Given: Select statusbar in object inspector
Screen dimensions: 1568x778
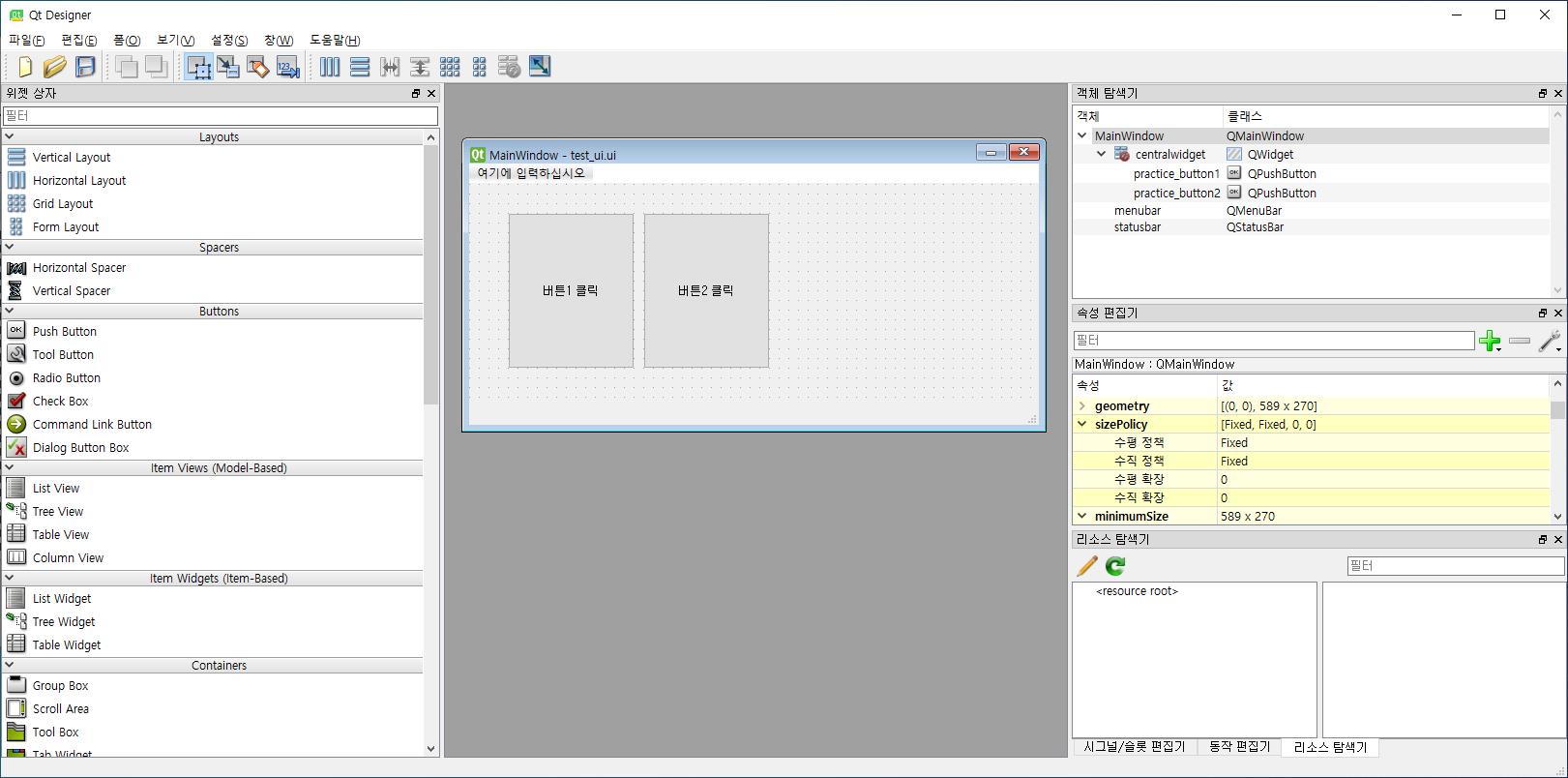Looking at the screenshot, I should tap(1137, 227).
